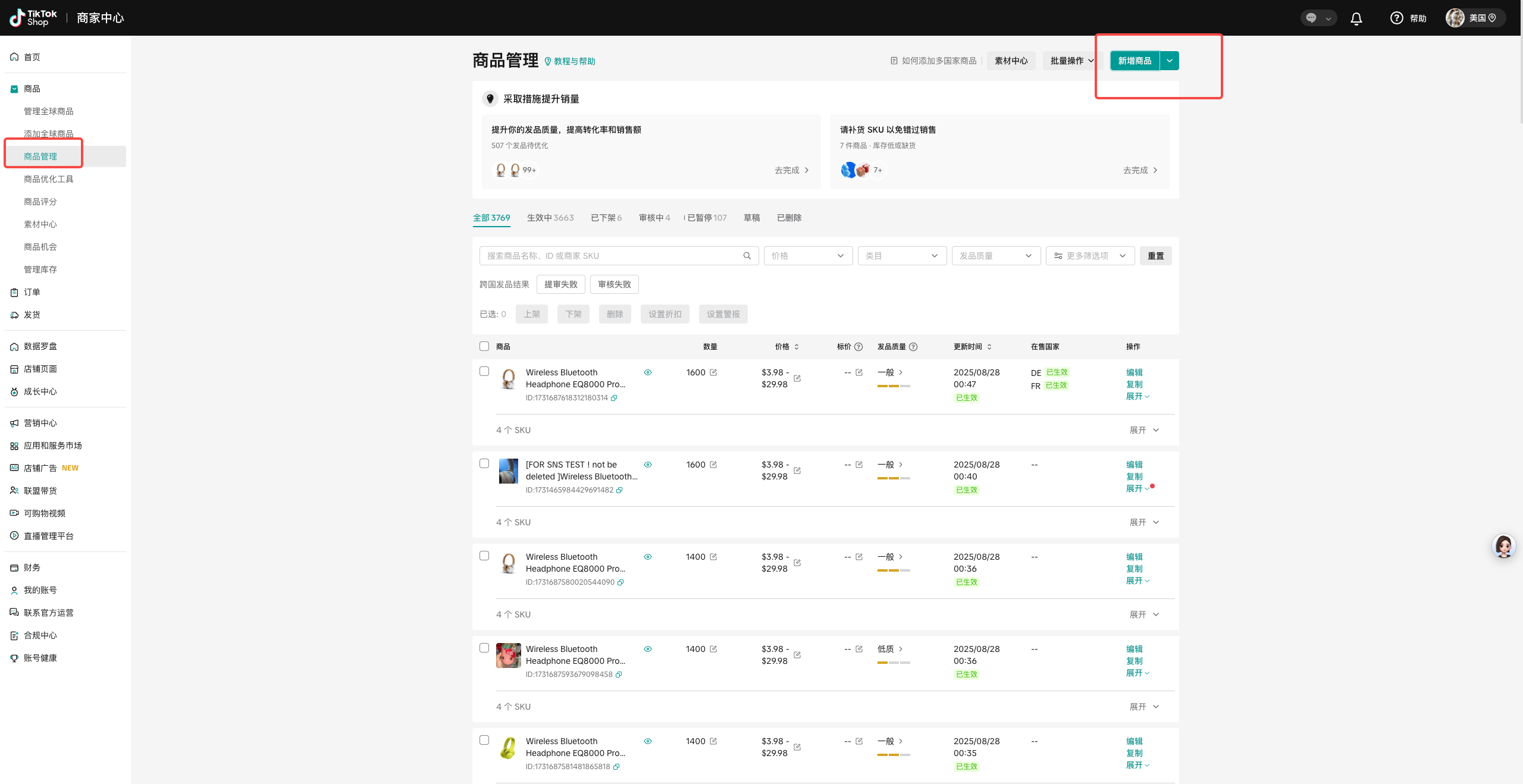This screenshot has width=1523, height=784.
Task: Click quality bar of low-quality 低质 product
Action: coord(893,662)
